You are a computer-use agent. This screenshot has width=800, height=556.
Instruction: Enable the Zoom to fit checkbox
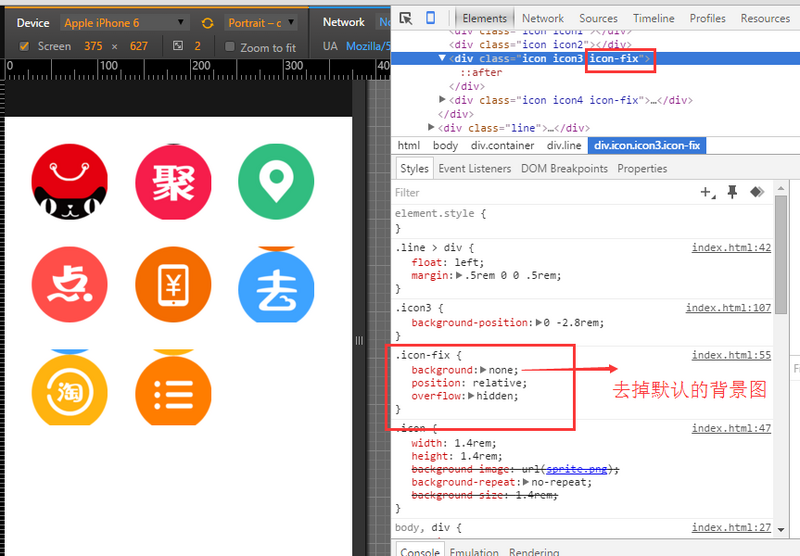click(x=230, y=47)
